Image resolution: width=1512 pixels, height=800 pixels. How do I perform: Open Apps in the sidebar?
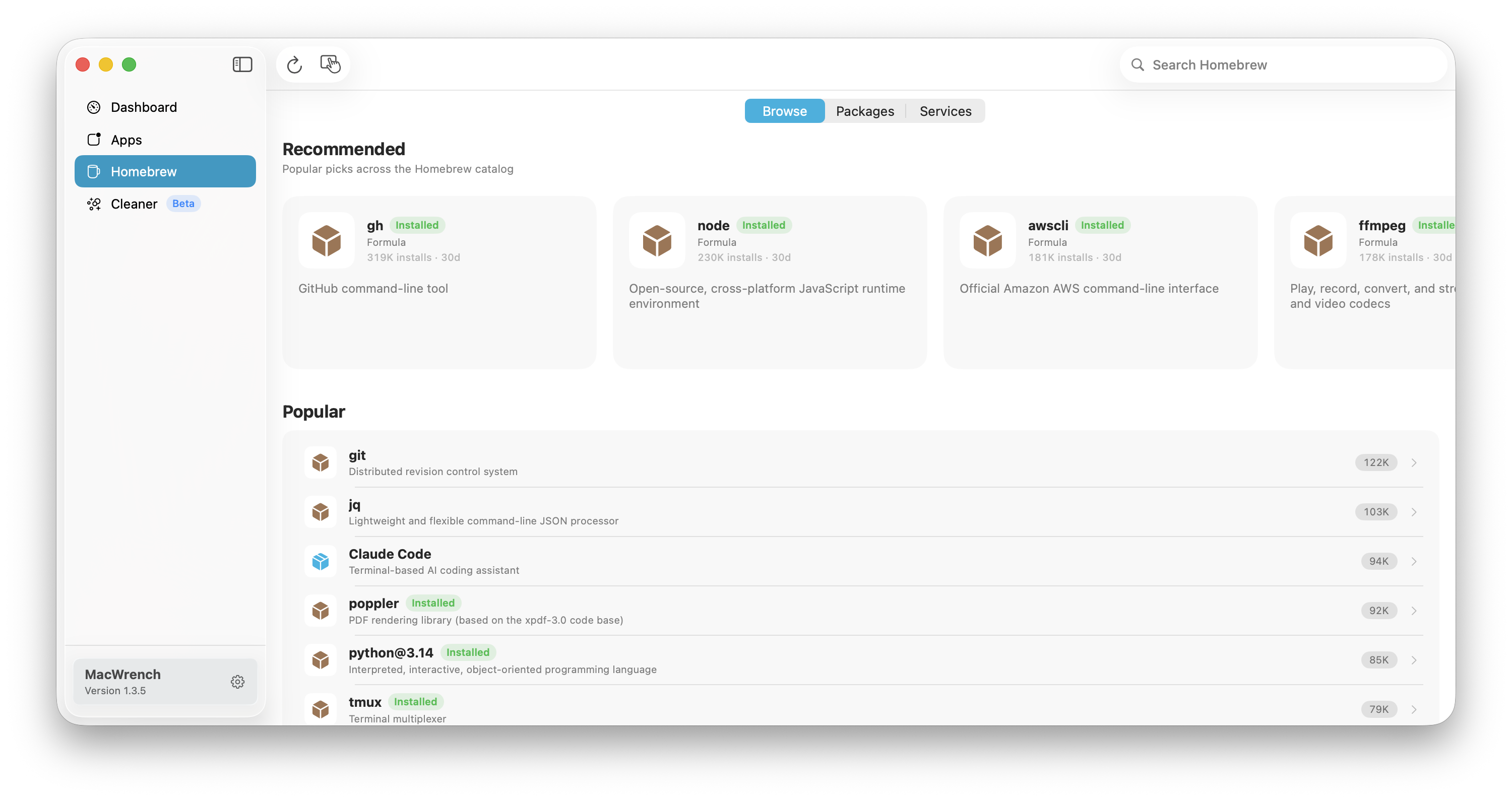pos(165,140)
